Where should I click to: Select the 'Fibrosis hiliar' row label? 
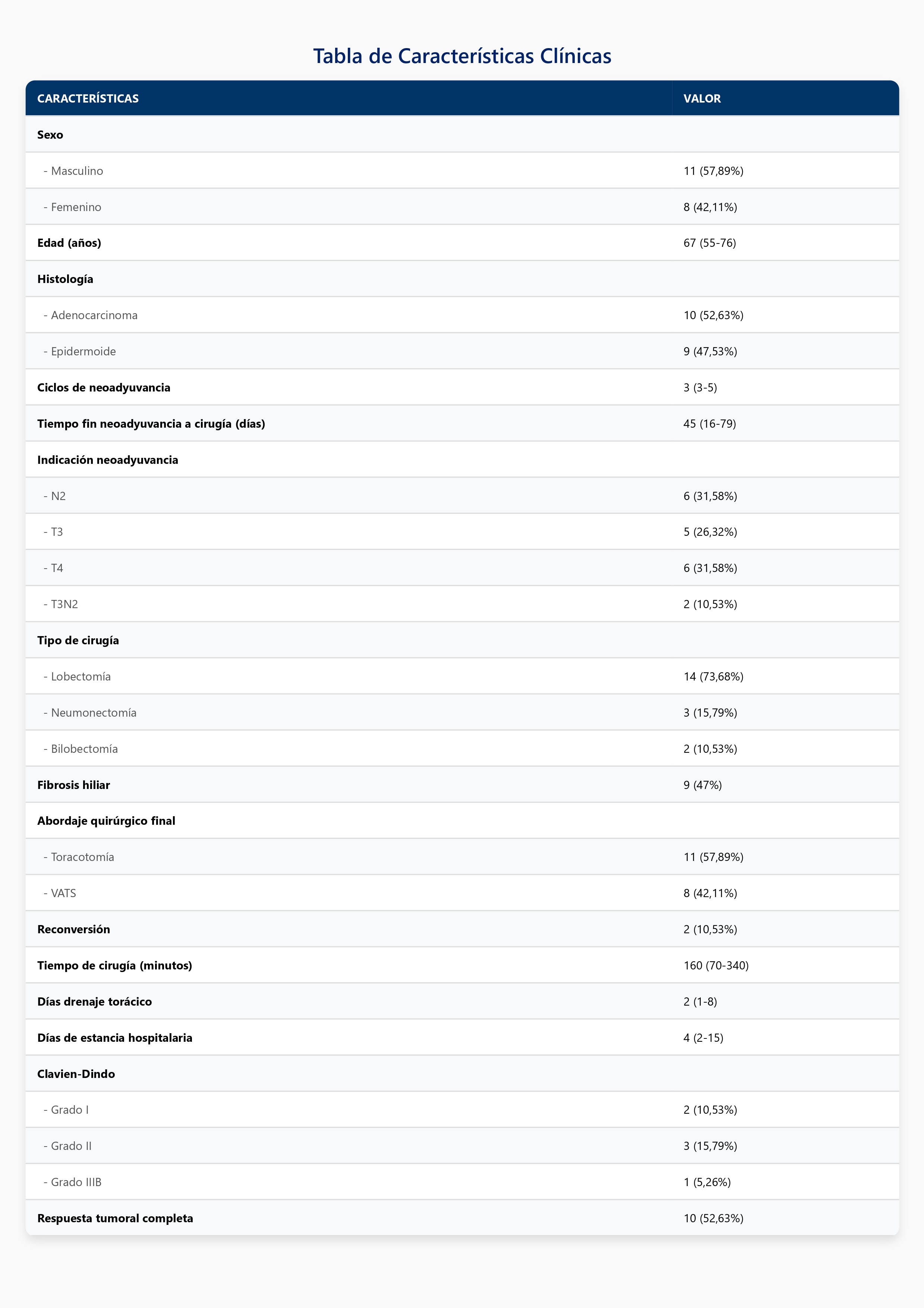[x=73, y=785]
